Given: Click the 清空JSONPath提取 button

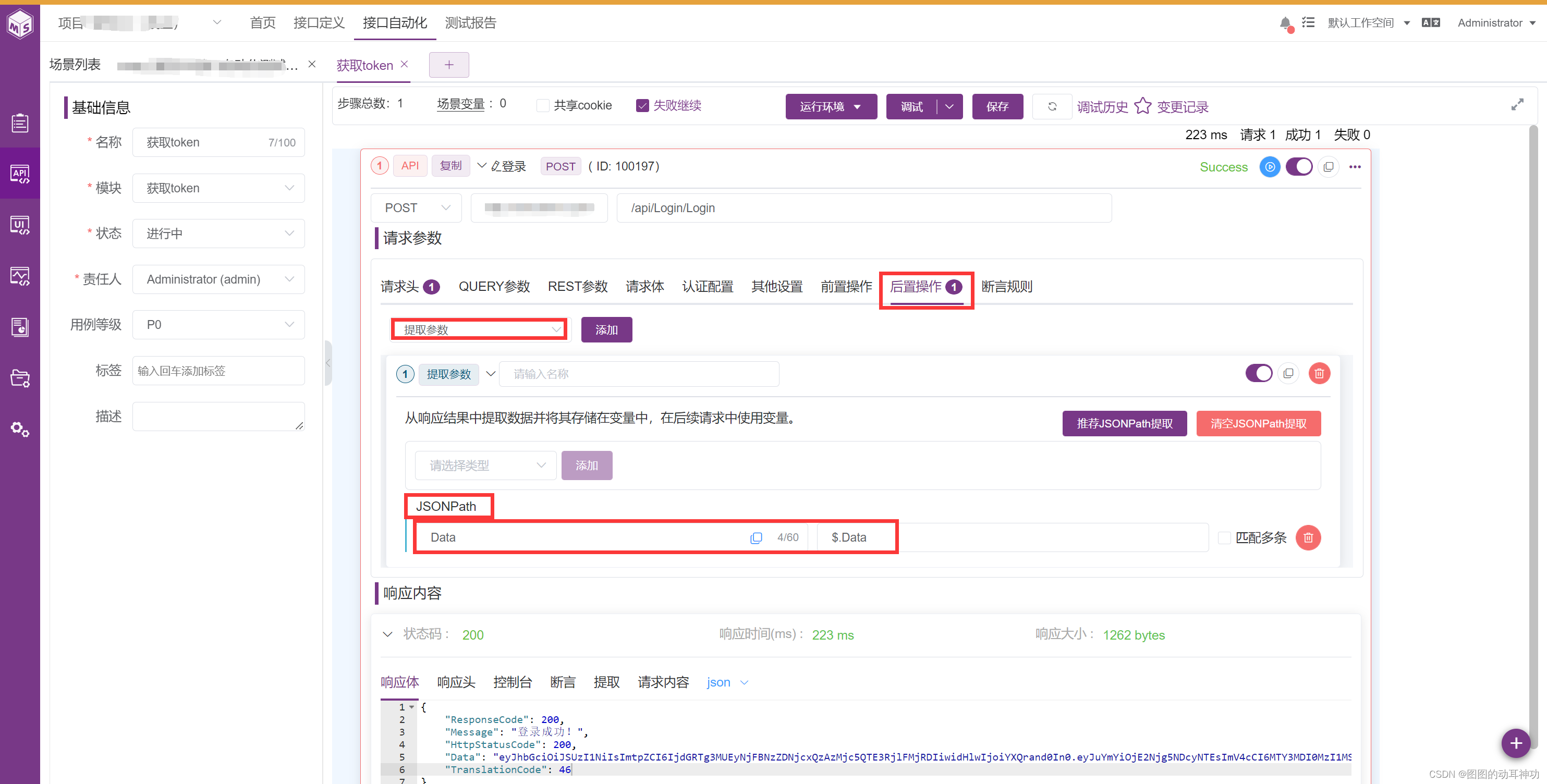Looking at the screenshot, I should 1258,423.
